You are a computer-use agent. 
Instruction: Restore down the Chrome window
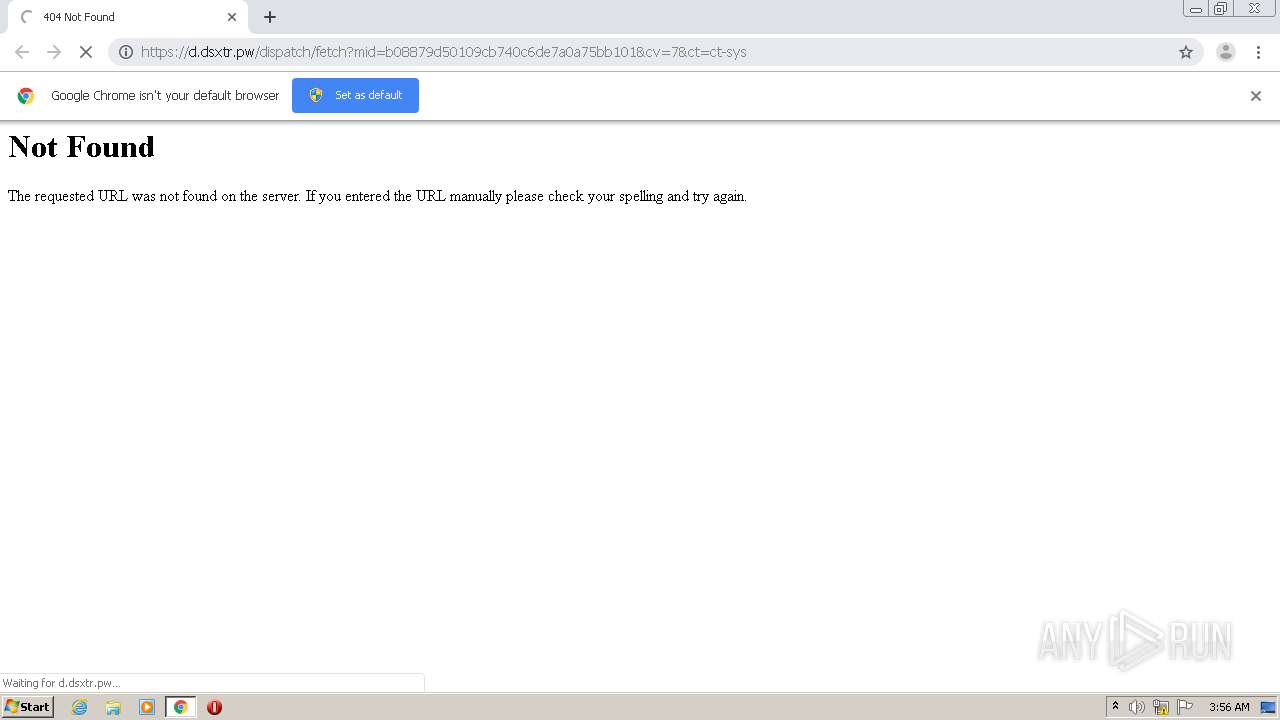(1221, 9)
